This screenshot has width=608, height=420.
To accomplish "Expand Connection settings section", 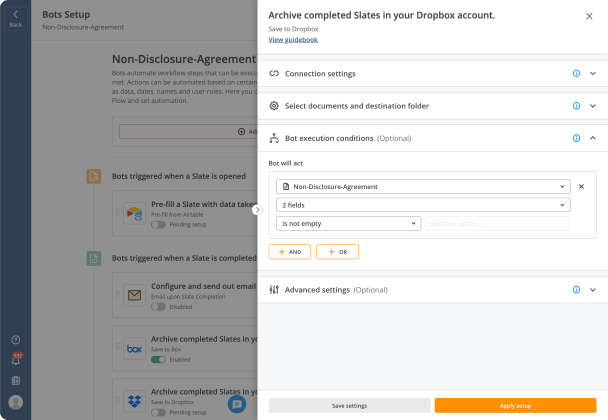I will pos(592,73).
